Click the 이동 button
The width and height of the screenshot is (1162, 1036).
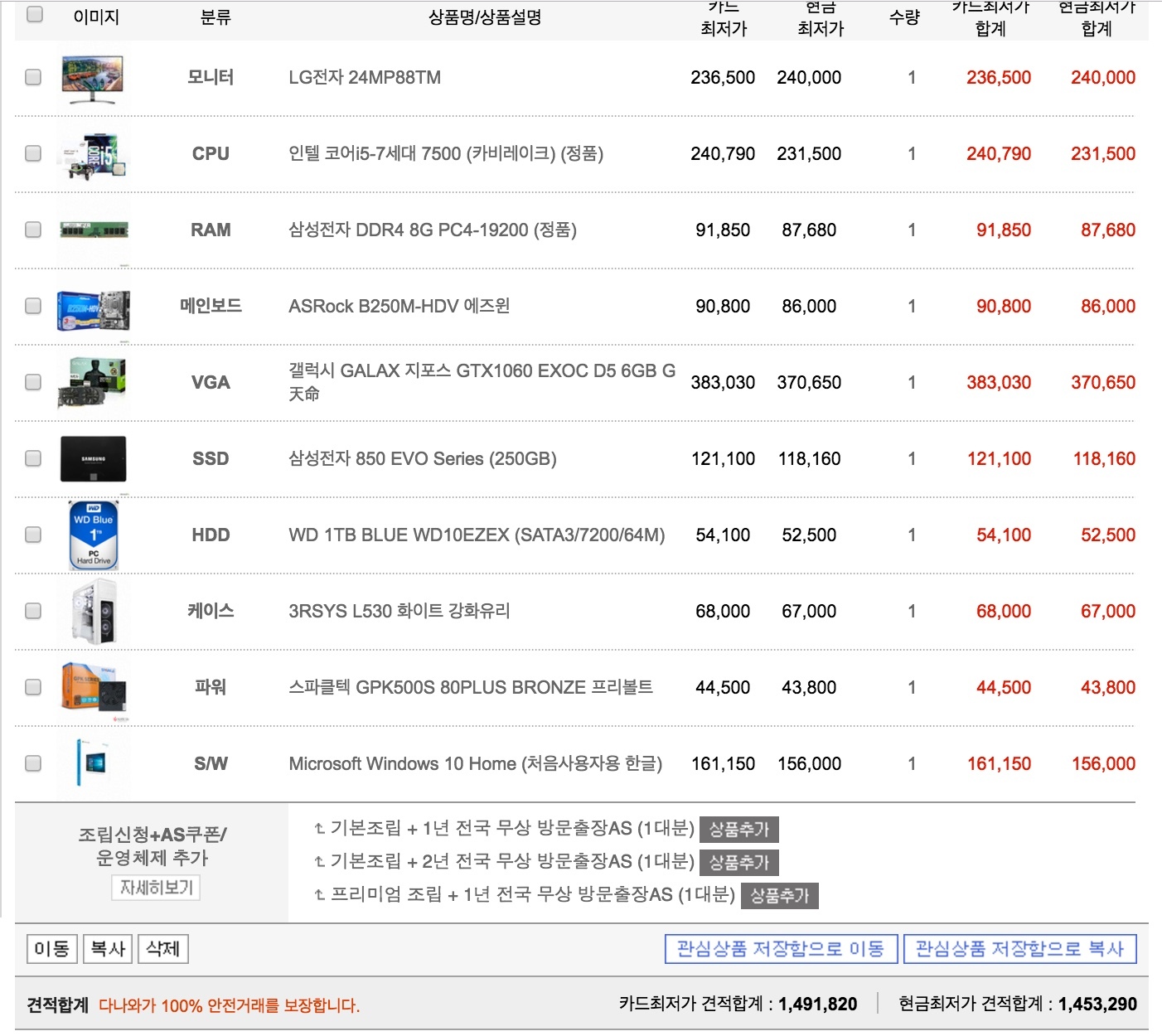(52, 949)
